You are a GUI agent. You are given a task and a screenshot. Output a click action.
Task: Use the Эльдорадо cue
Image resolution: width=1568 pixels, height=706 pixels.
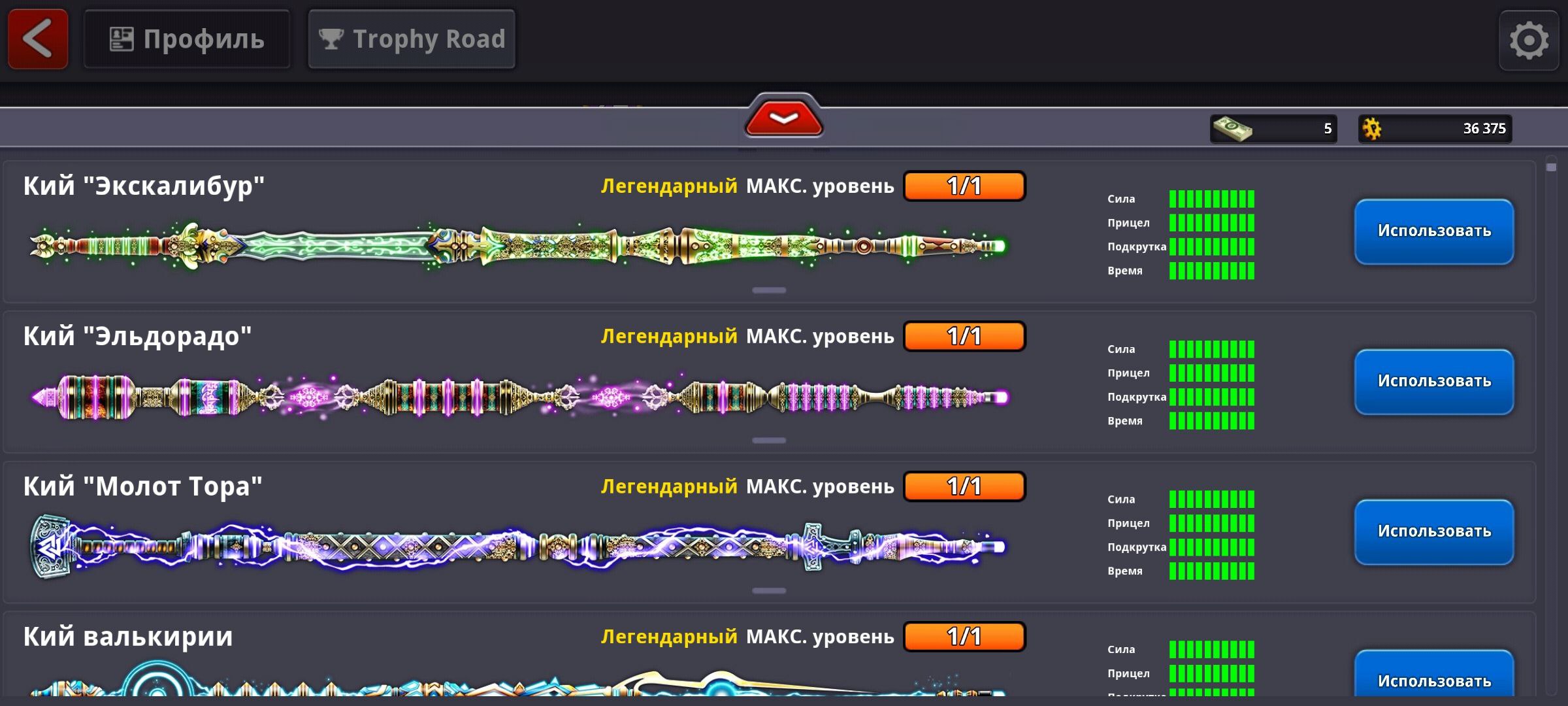coord(1434,382)
